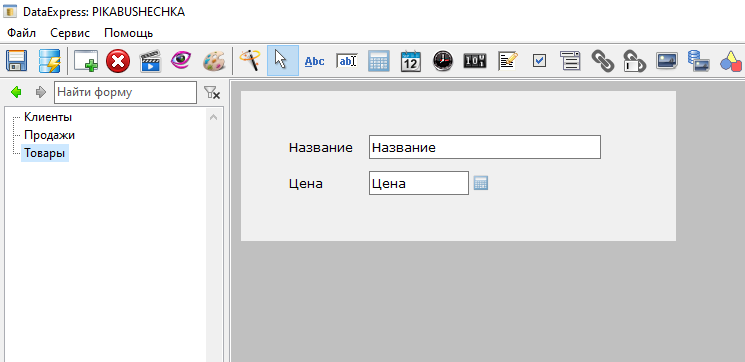Click the clapperboard play icon

(150, 61)
